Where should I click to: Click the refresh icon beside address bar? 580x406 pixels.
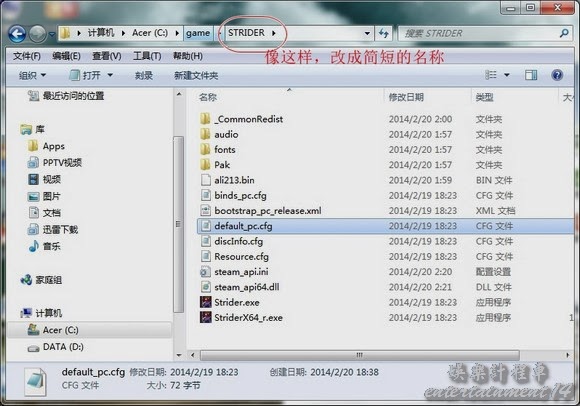point(384,34)
